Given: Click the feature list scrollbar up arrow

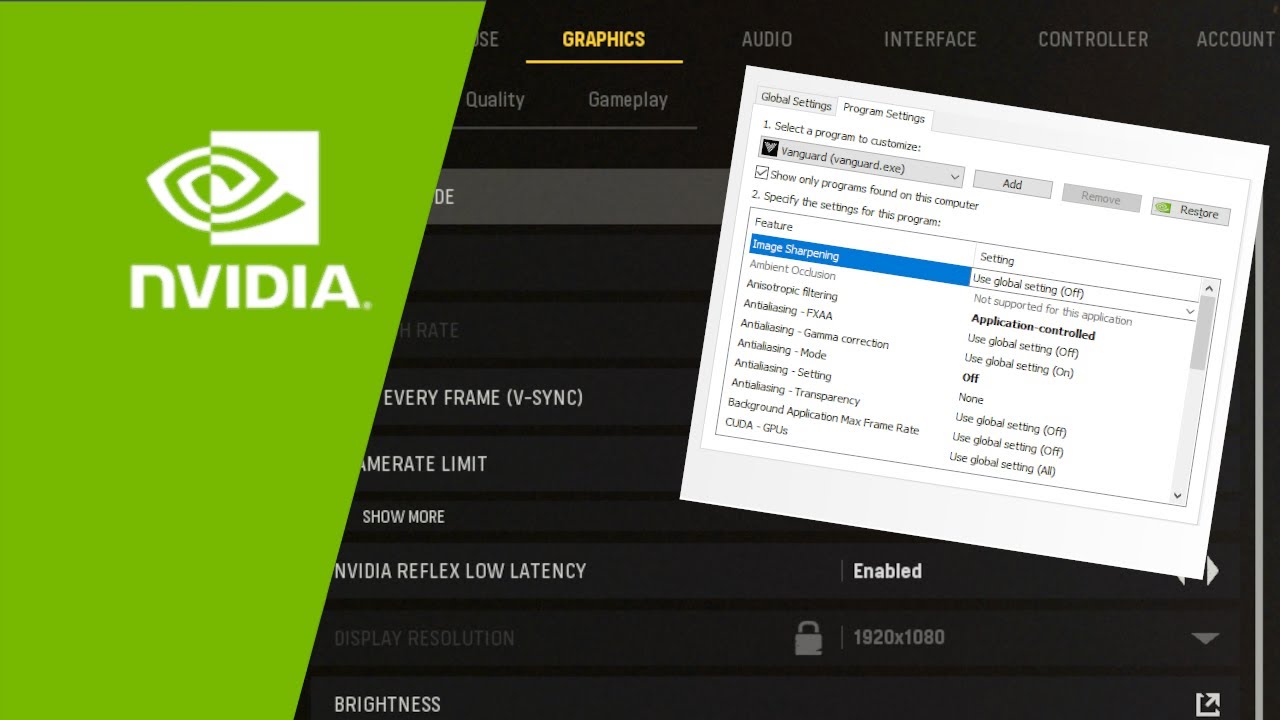Looking at the screenshot, I should [1211, 290].
